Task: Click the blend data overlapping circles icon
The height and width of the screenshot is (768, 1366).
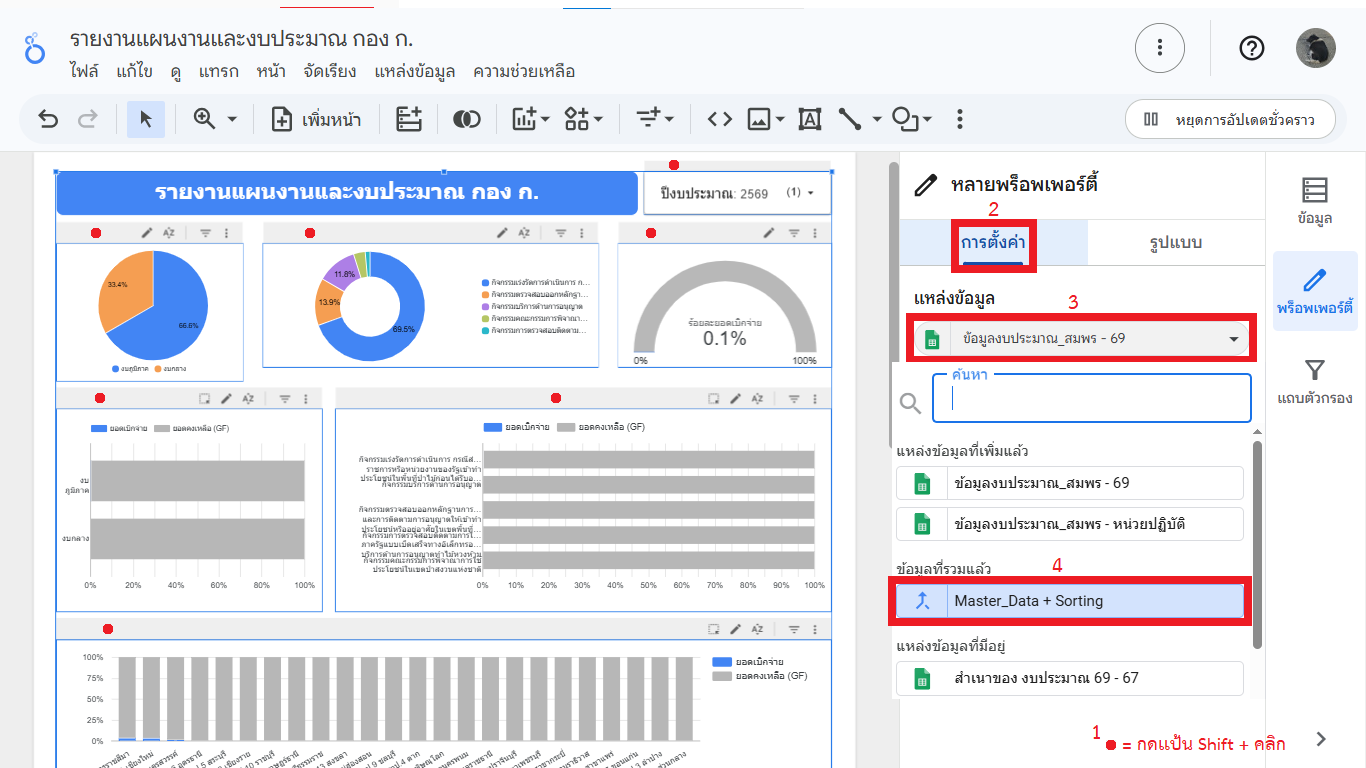Action: 465,120
